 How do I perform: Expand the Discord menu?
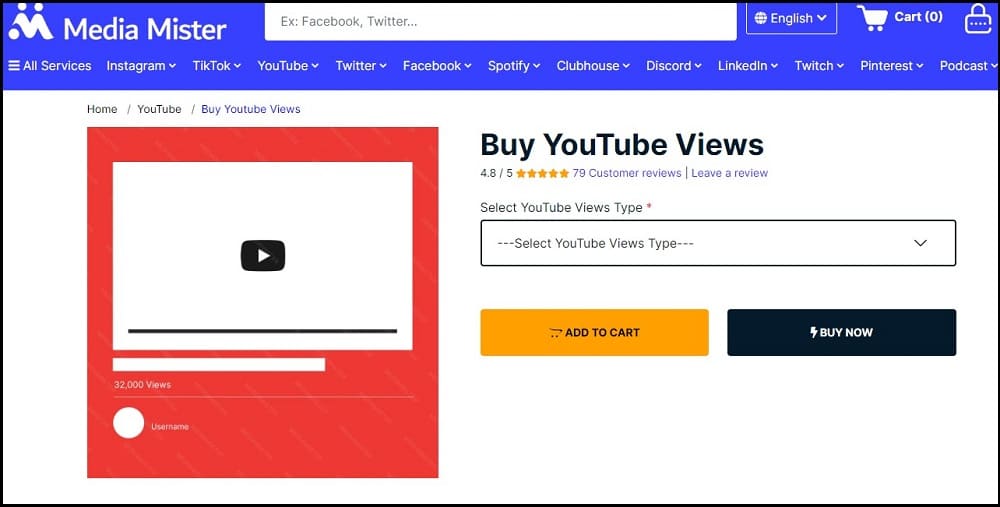point(673,66)
